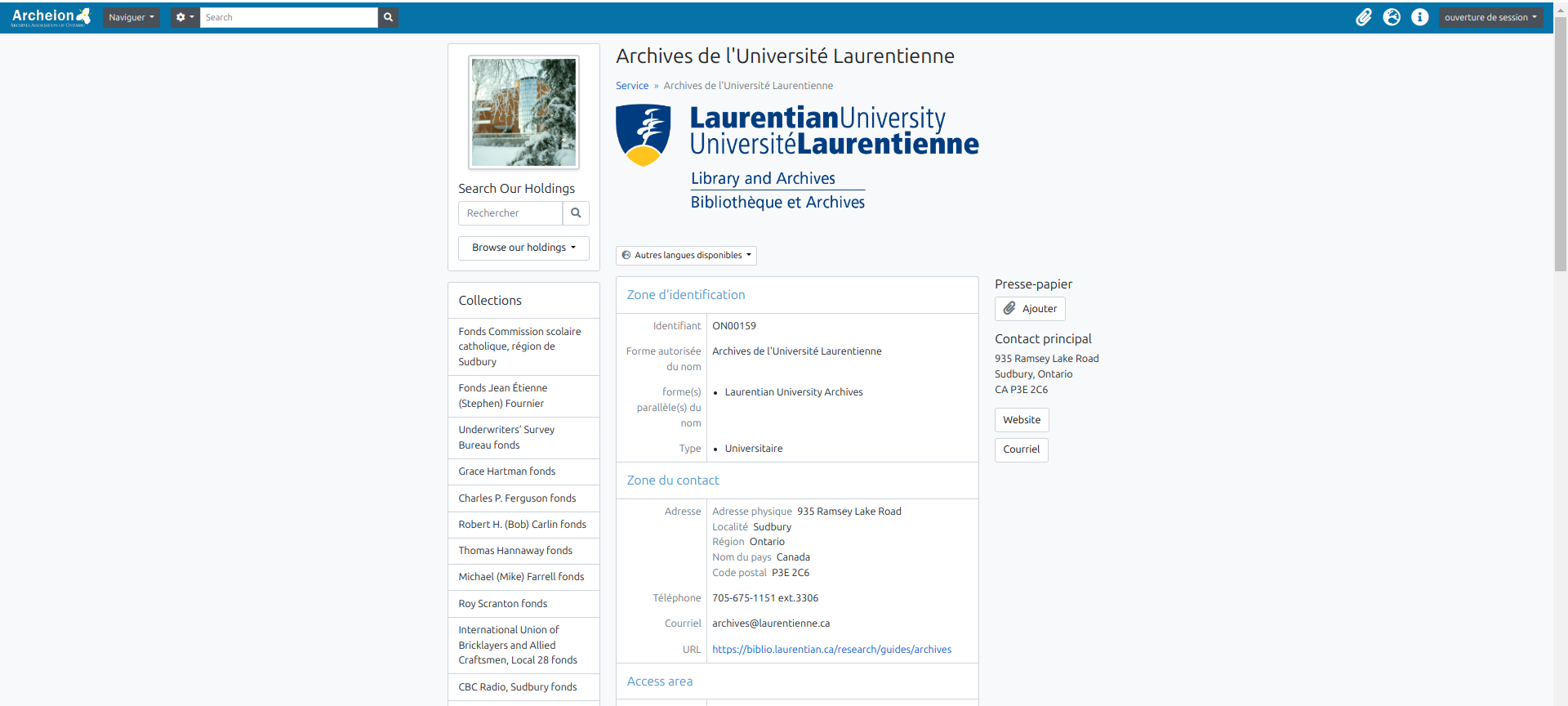Add to clipboard with Ajouter button
The width and height of the screenshot is (1568, 706).
pos(1030,309)
